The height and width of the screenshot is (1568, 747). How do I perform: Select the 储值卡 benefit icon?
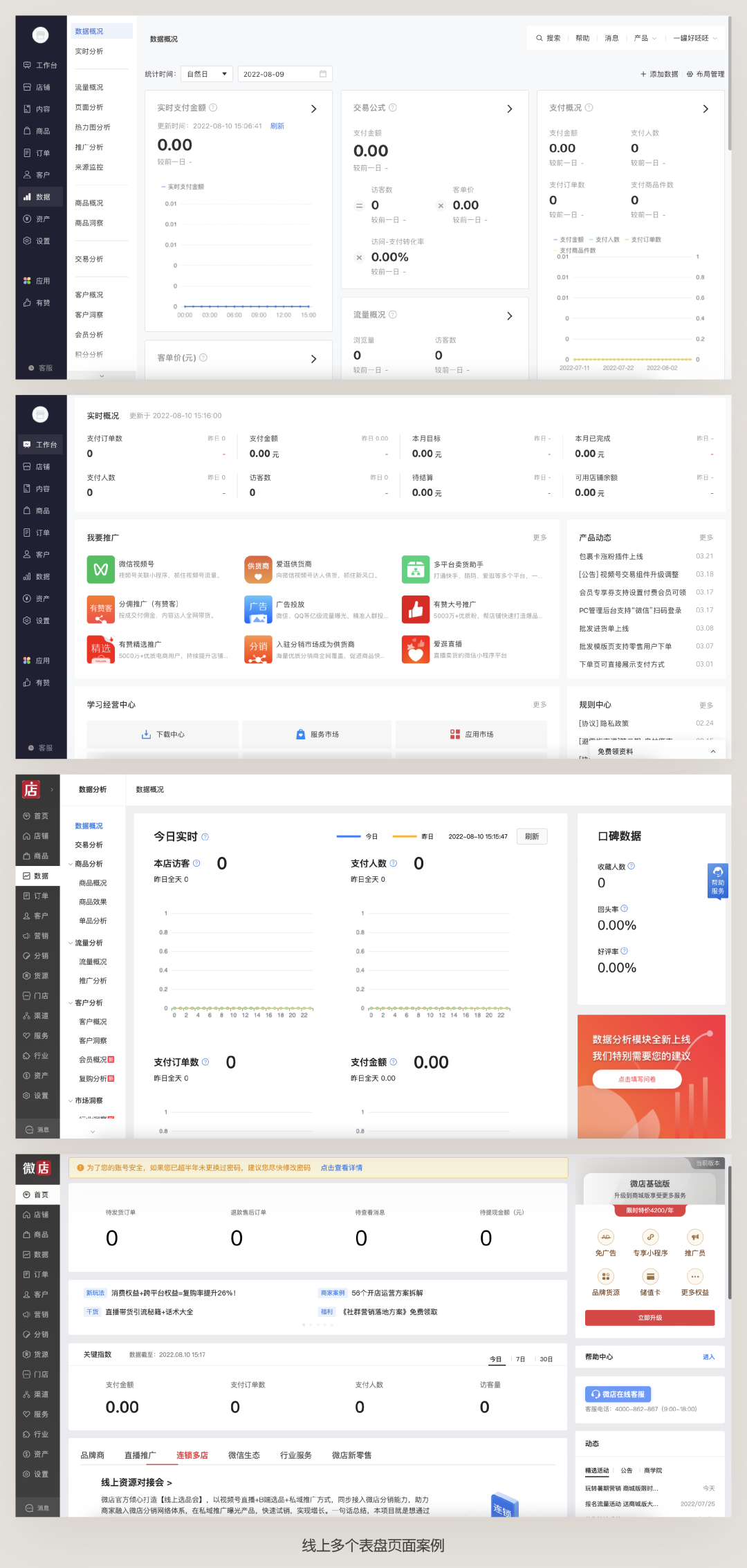(x=649, y=1277)
